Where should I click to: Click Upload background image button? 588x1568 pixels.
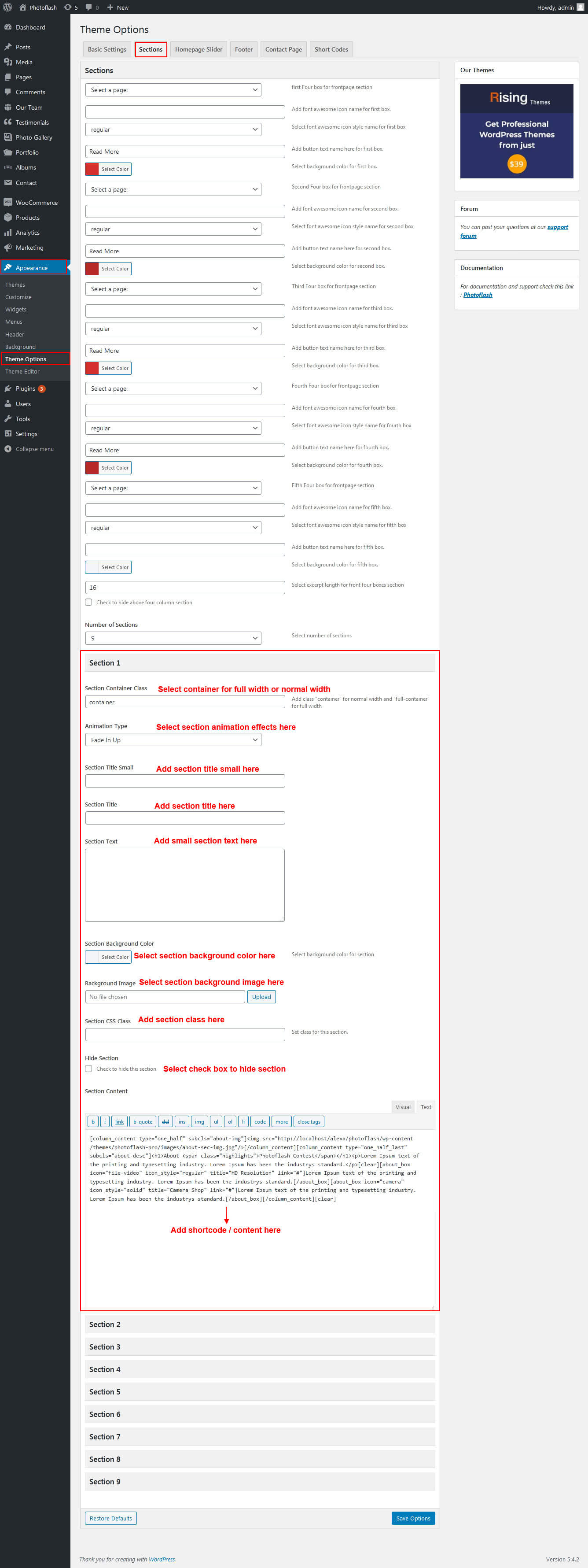pyautogui.click(x=261, y=996)
